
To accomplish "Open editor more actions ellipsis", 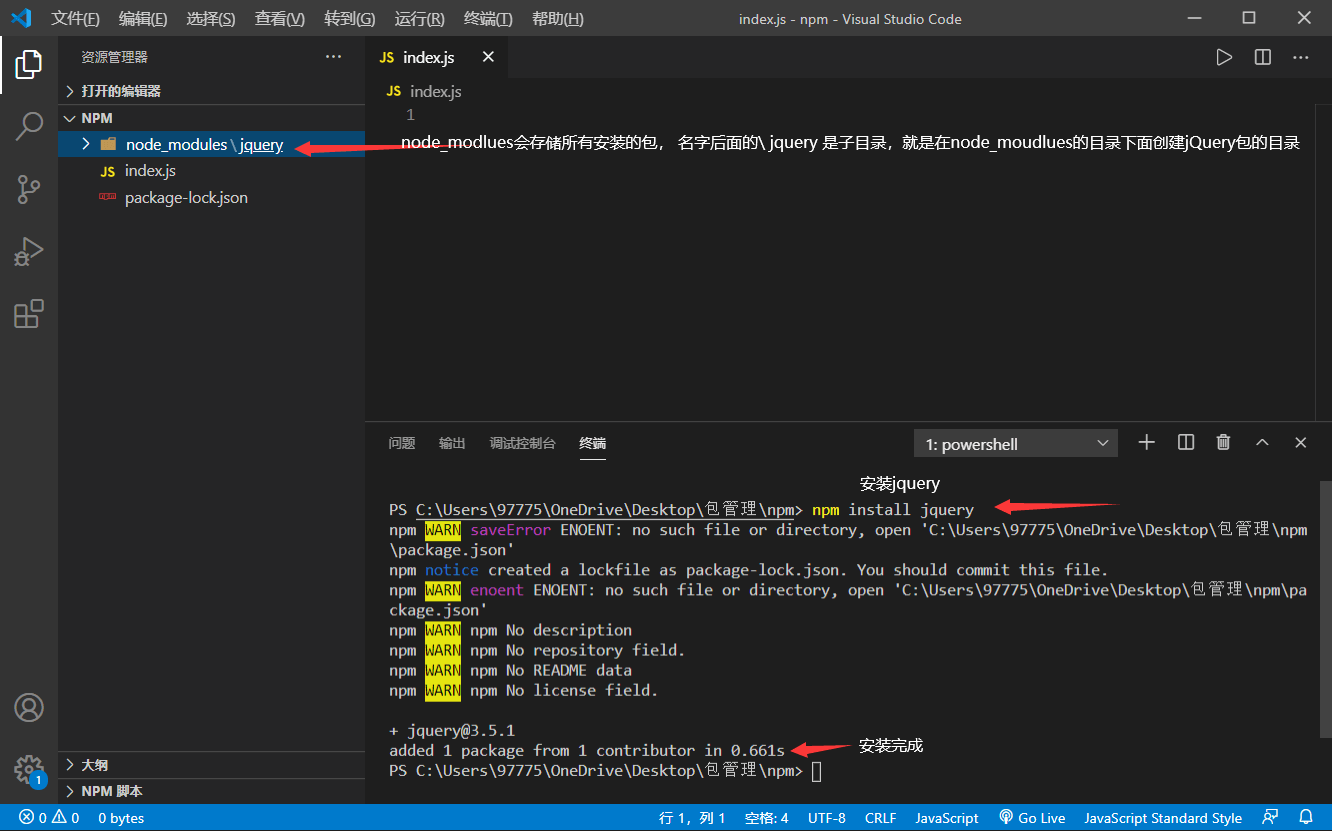I will click(x=1301, y=57).
